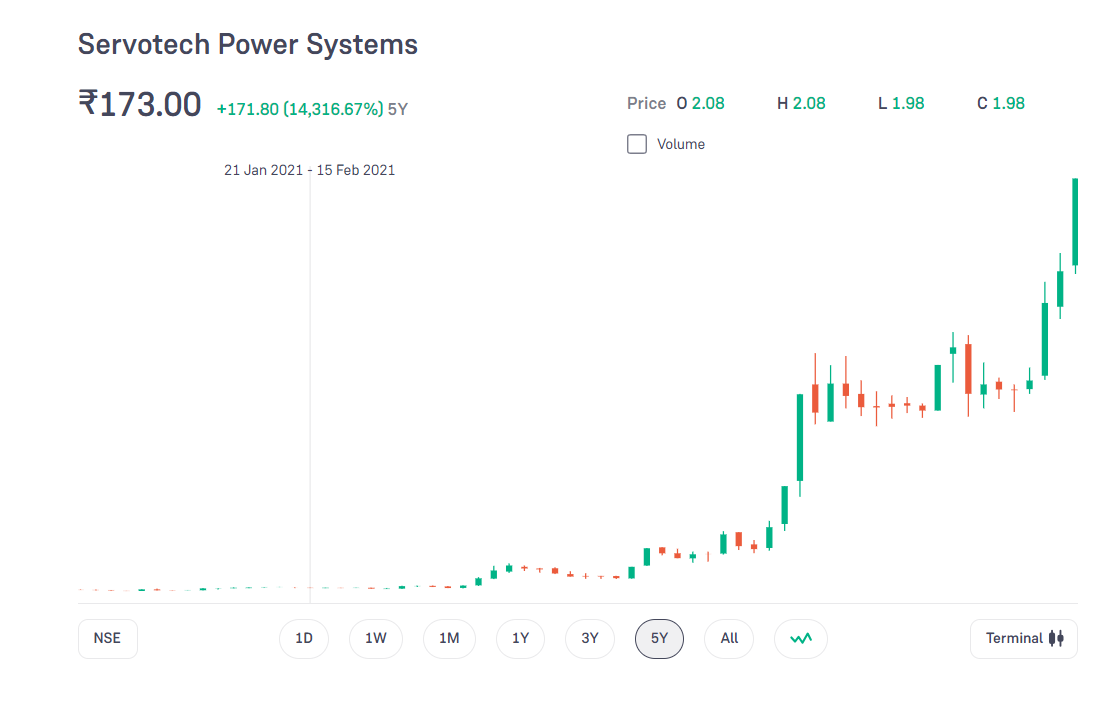Click the 21 Jan 2021 - 15 Feb 2021 date label
Screen dimensions: 1105x723
(x=309, y=170)
